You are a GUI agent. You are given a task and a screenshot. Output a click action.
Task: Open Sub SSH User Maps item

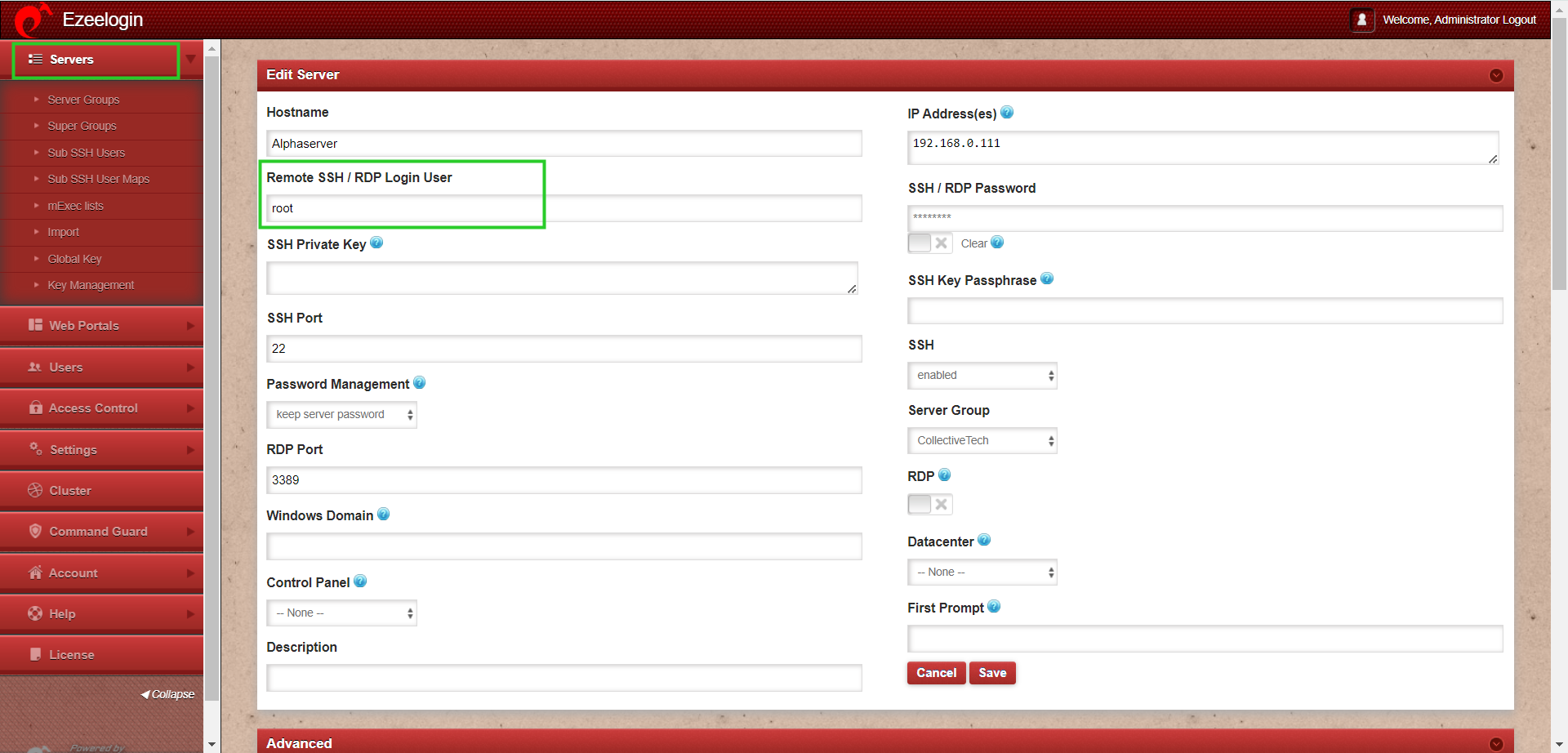[98, 179]
